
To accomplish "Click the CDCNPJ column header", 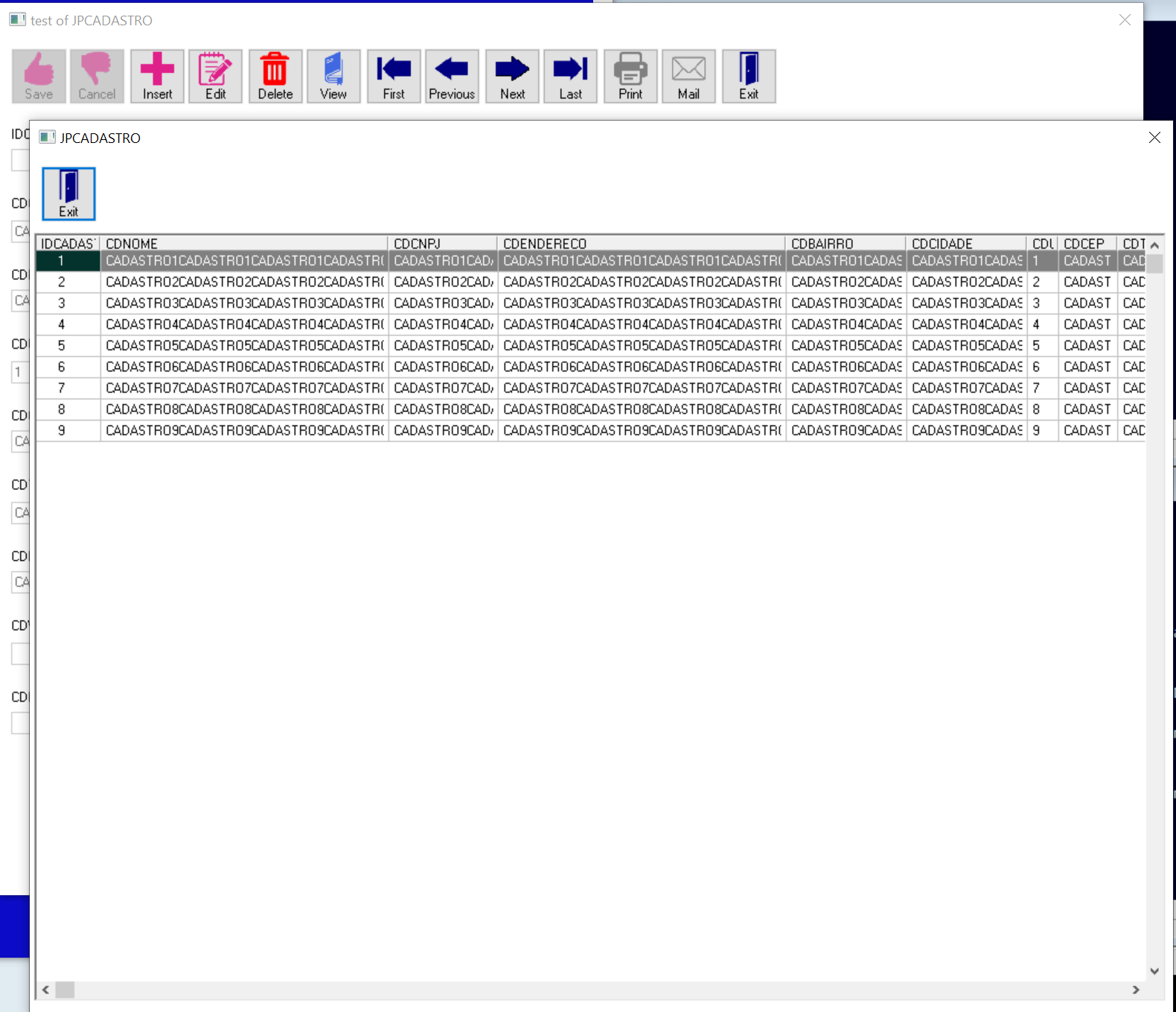I will tap(443, 244).
